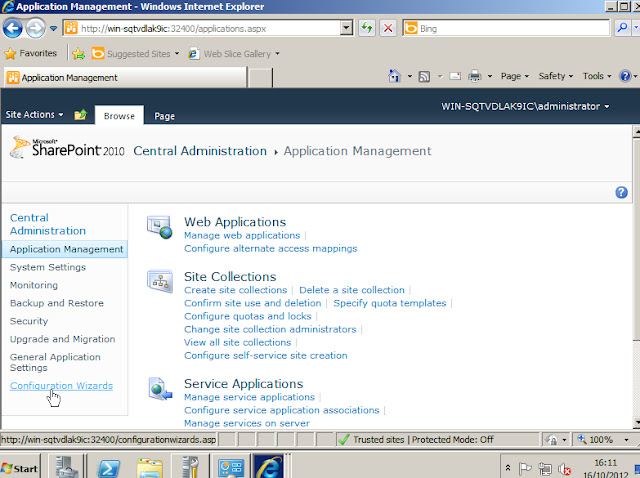Open a new blank browser tab

(260, 78)
